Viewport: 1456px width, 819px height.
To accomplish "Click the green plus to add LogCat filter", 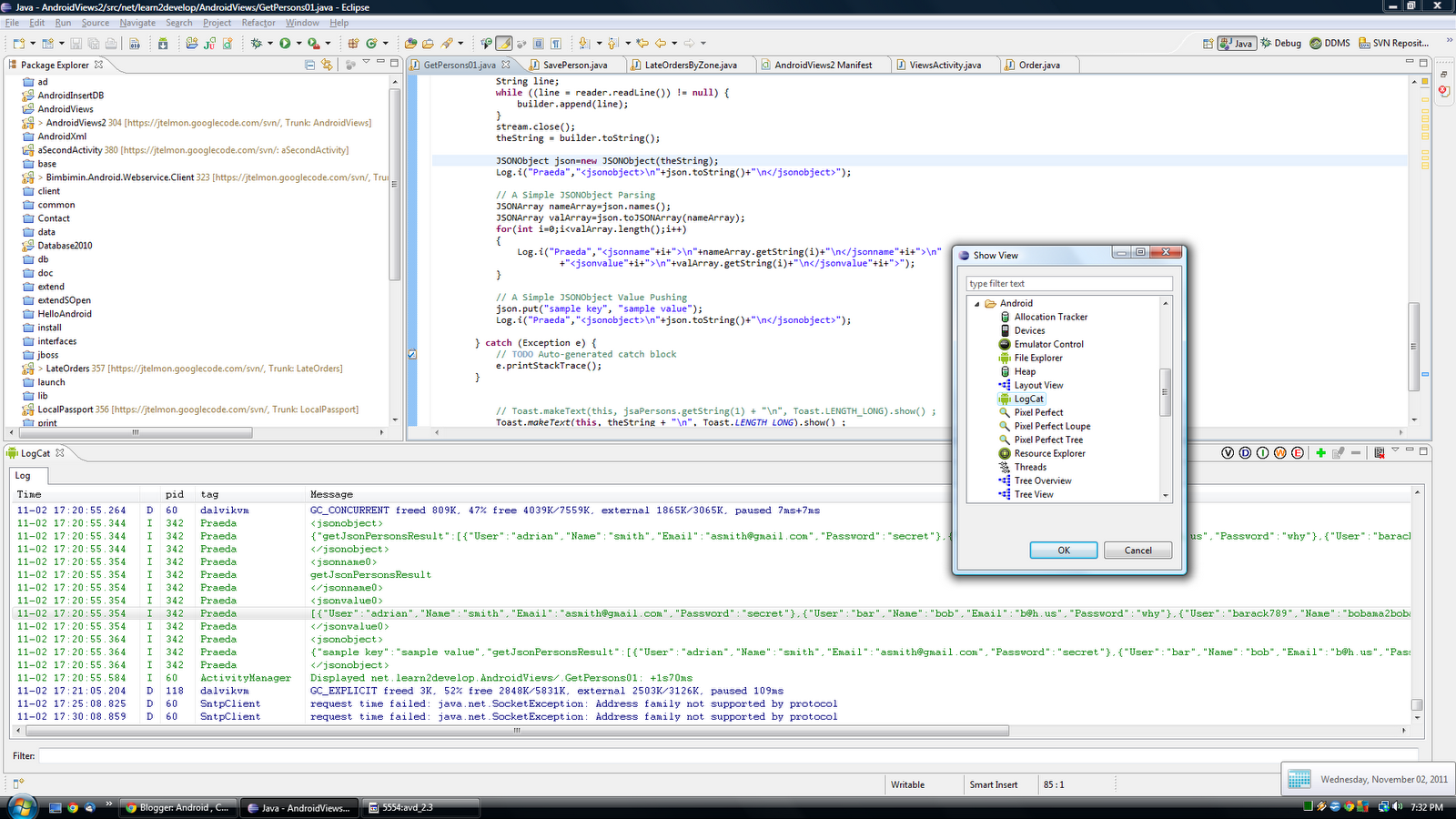I will pos(1319,452).
